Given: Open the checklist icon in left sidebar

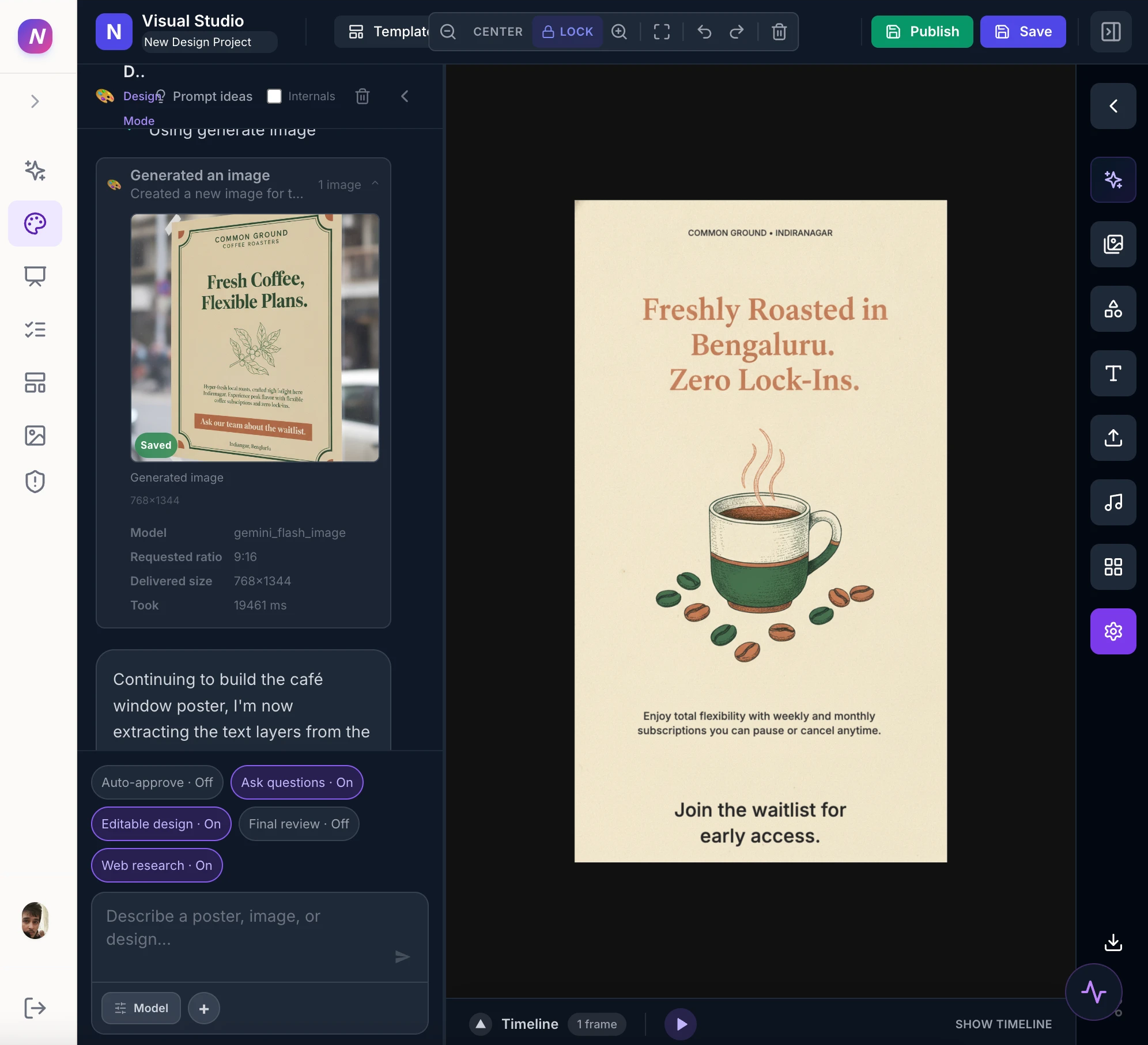Looking at the screenshot, I should [x=35, y=330].
